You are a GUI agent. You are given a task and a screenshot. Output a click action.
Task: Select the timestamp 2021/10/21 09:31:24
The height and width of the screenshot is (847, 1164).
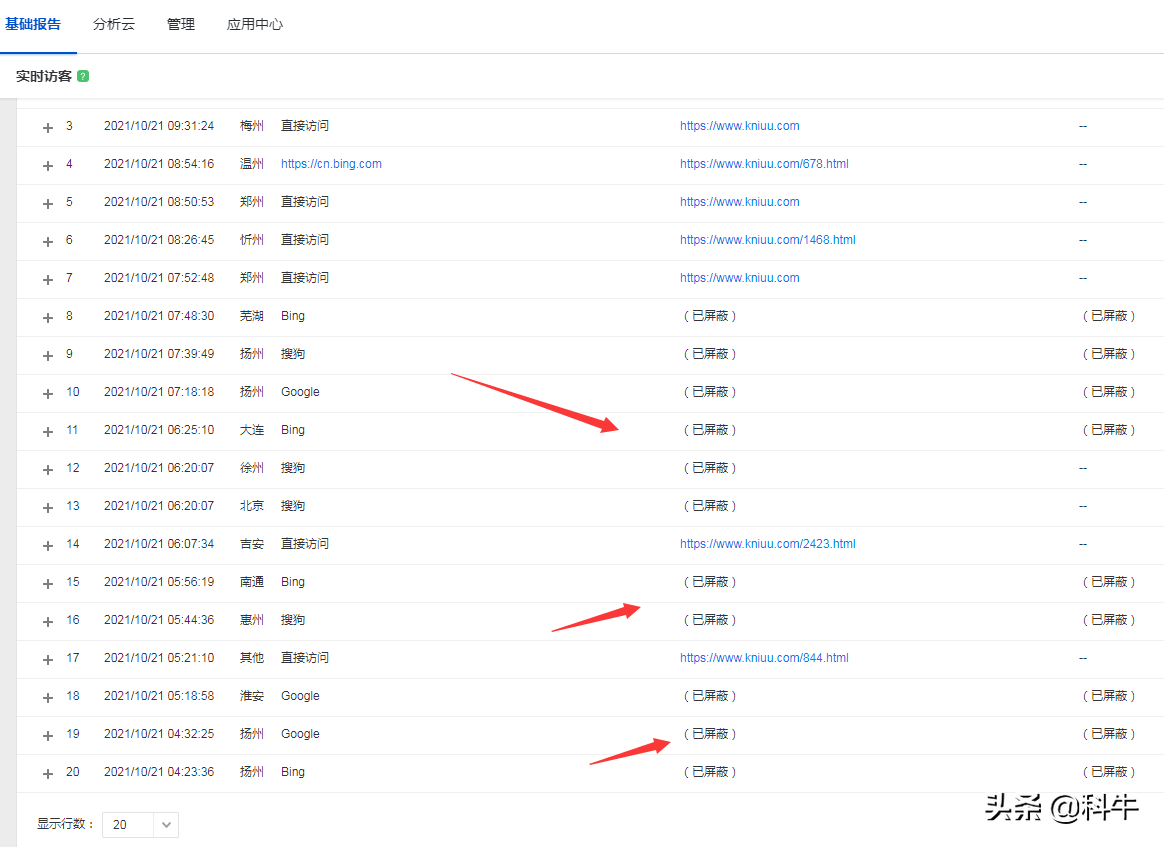click(159, 126)
